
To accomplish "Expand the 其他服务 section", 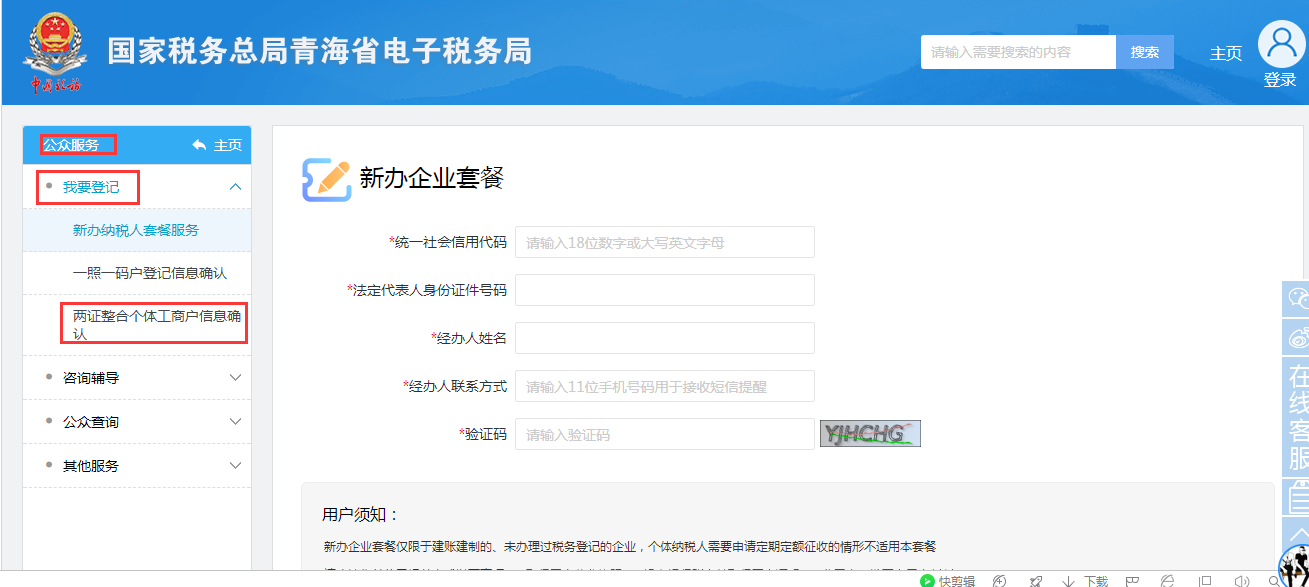I will 136,465.
